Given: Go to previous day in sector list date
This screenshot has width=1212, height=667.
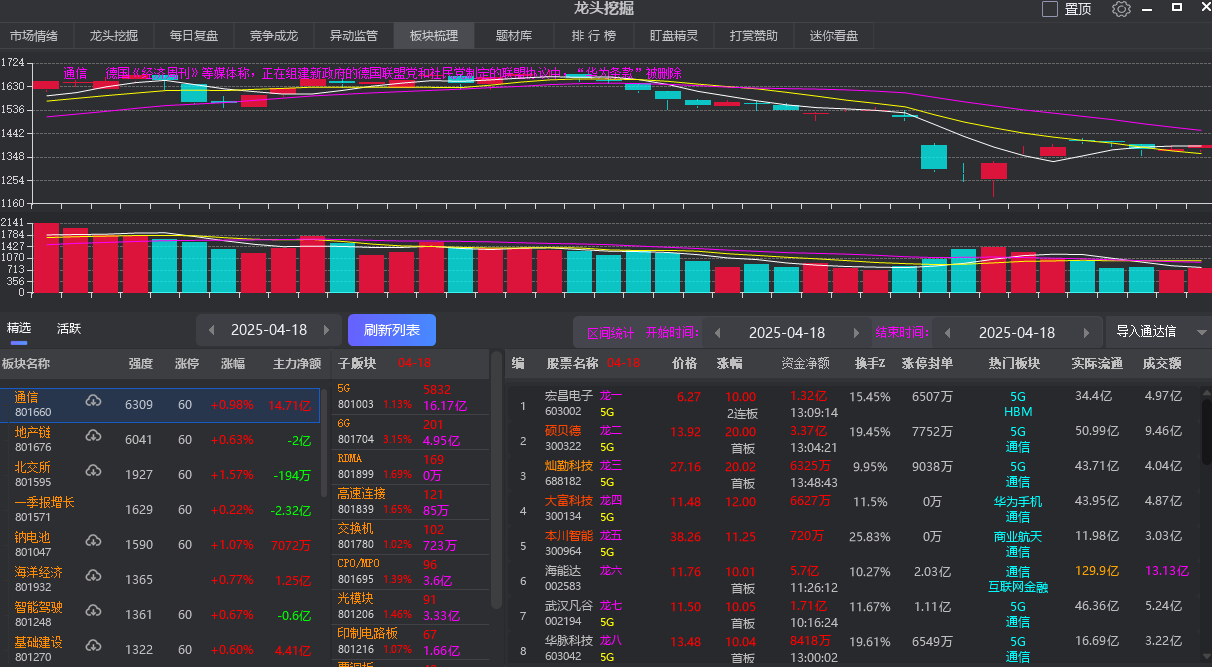Looking at the screenshot, I should pyautogui.click(x=211, y=330).
